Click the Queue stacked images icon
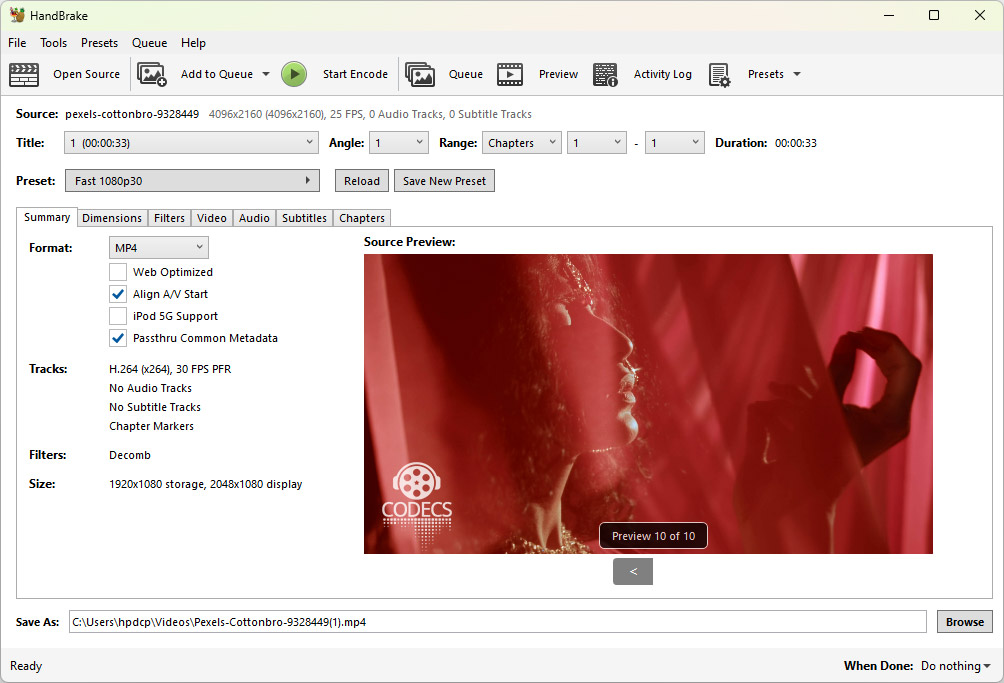The height and width of the screenshot is (683, 1004). (420, 74)
